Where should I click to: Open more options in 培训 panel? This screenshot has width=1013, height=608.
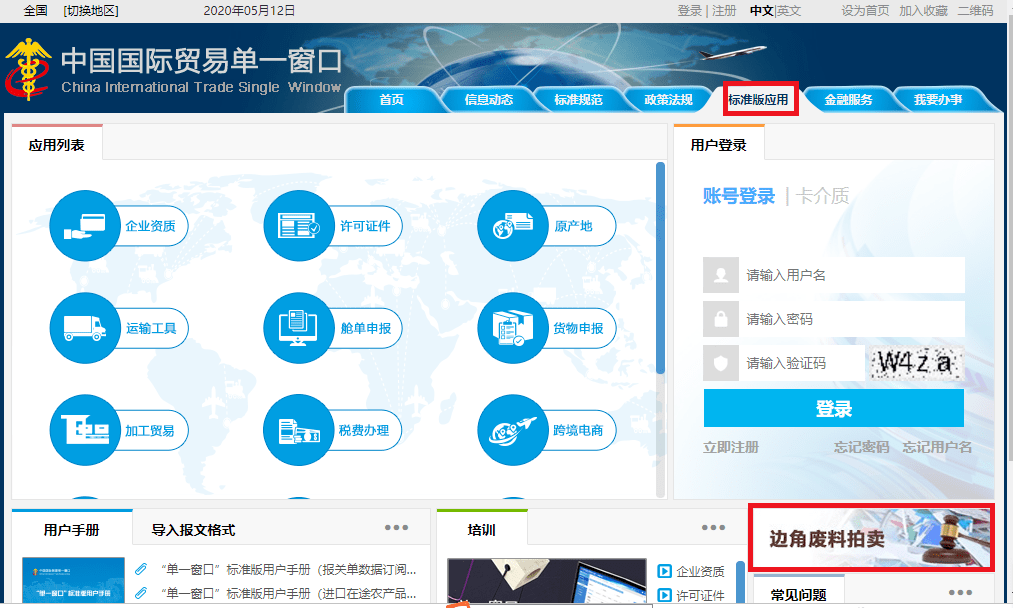(713, 528)
